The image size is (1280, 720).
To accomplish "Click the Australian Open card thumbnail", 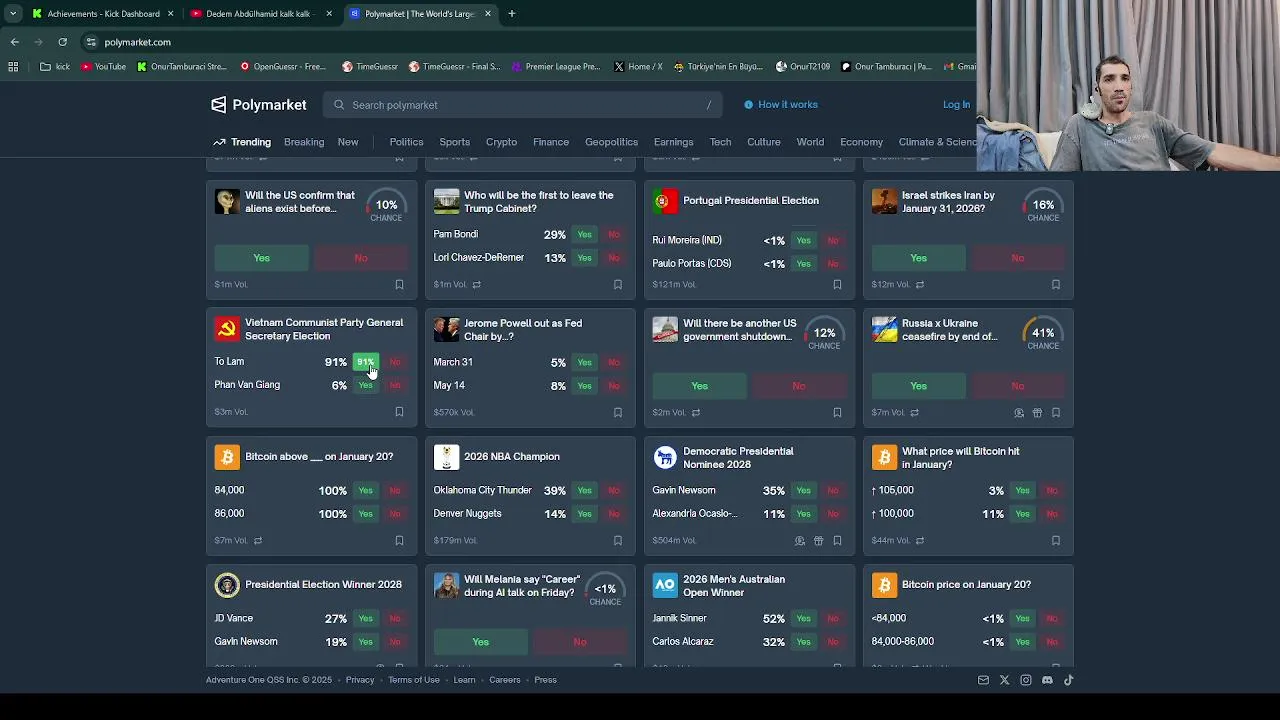I will click(665, 585).
